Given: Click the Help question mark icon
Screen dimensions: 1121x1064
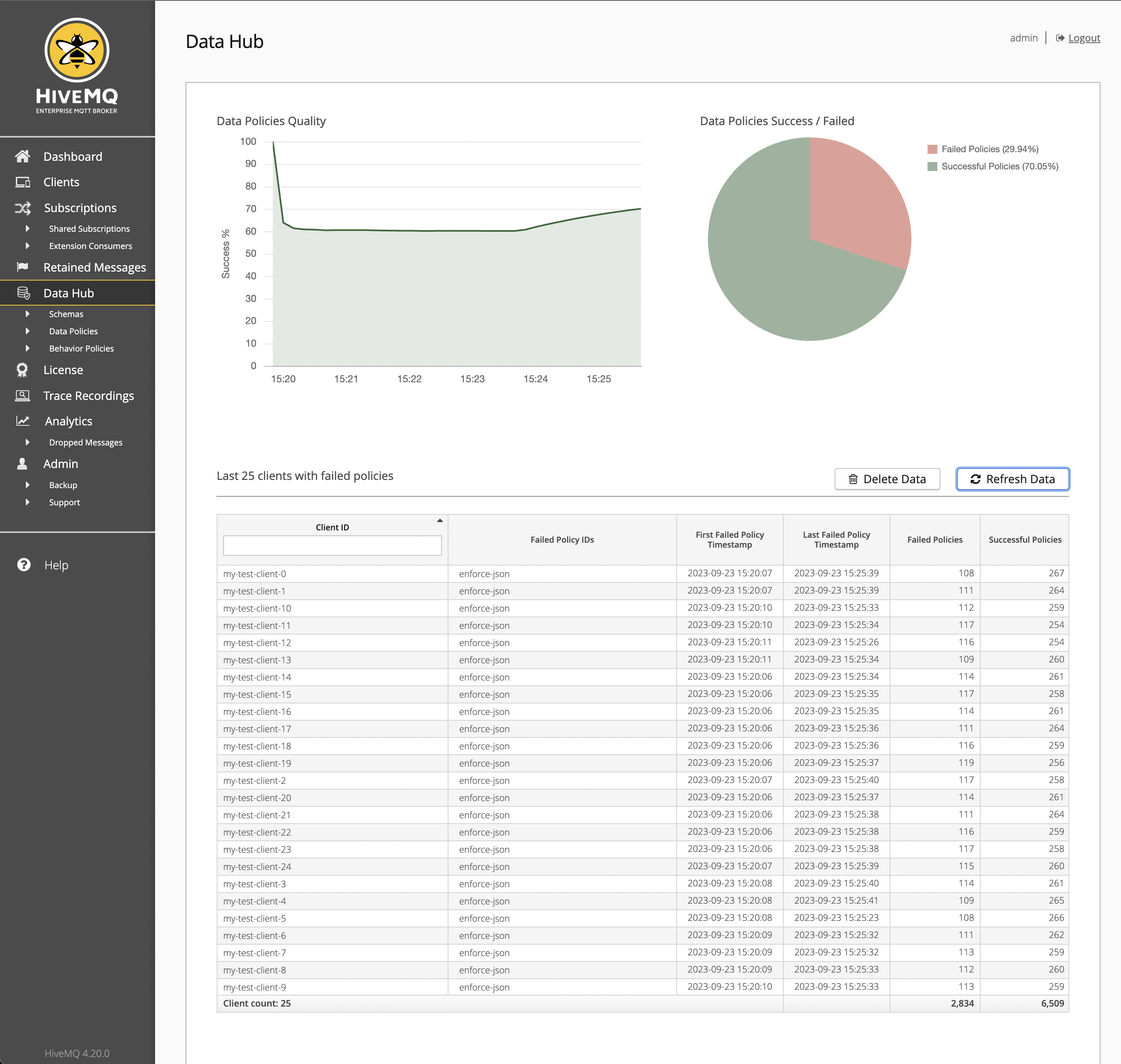Looking at the screenshot, I should coord(24,565).
